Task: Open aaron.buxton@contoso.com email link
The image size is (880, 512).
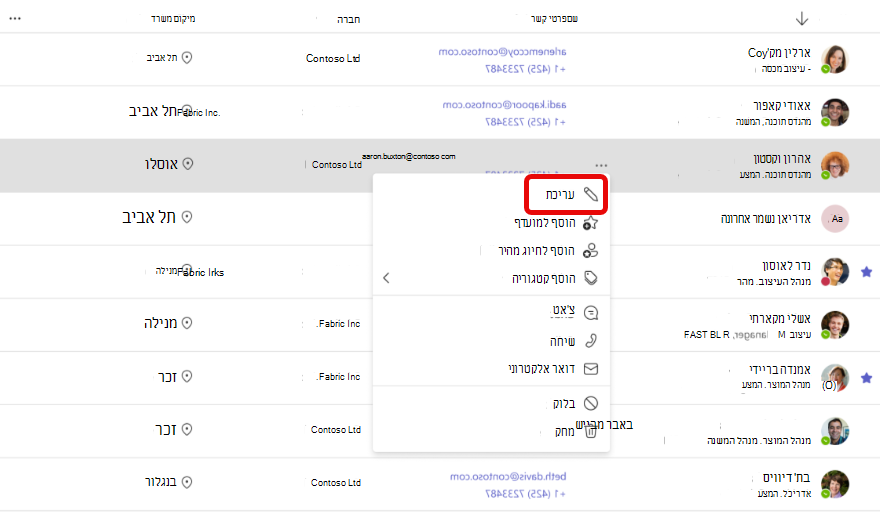Action: [409, 157]
